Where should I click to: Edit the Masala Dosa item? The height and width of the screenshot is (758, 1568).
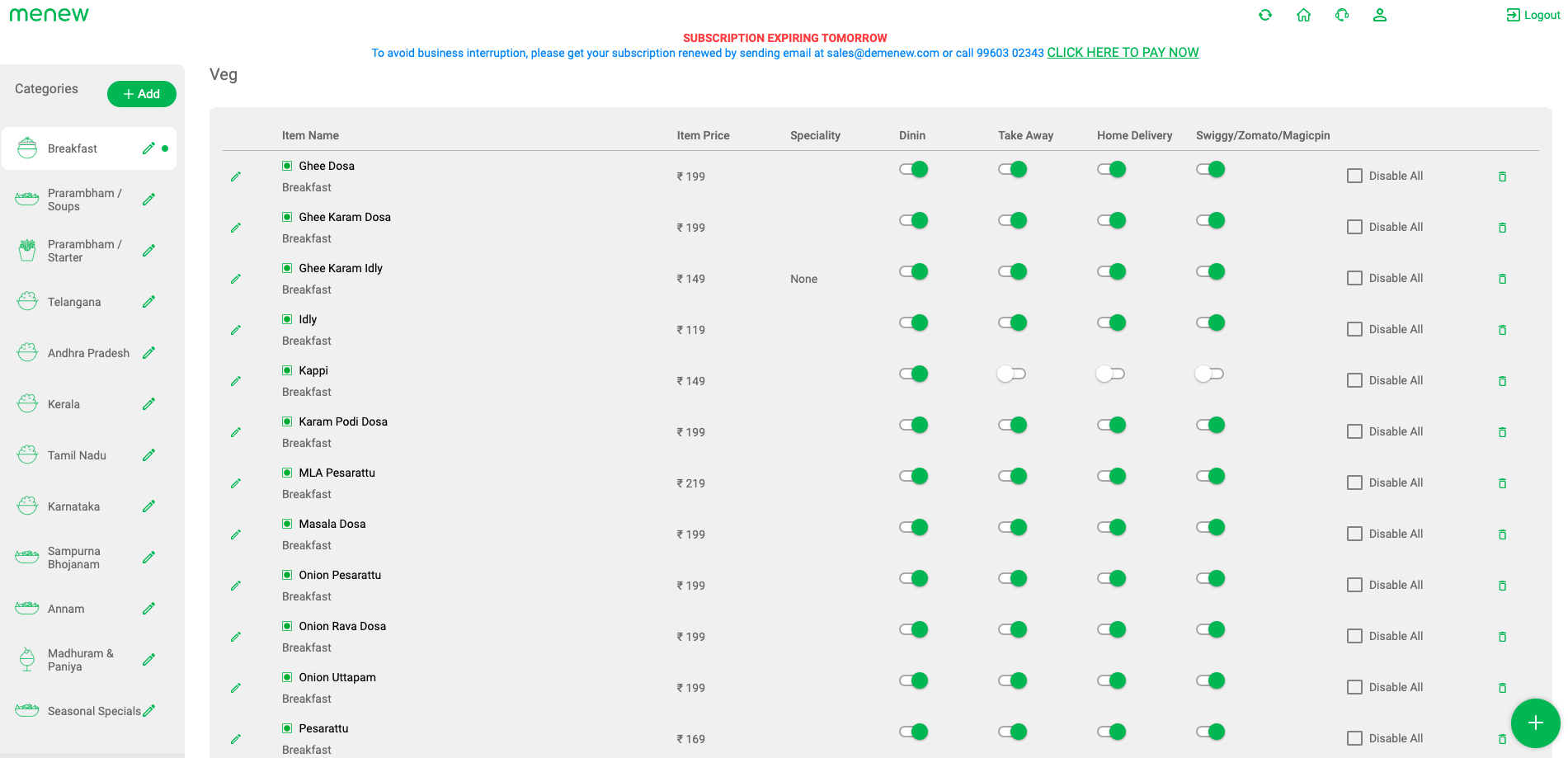(x=236, y=534)
